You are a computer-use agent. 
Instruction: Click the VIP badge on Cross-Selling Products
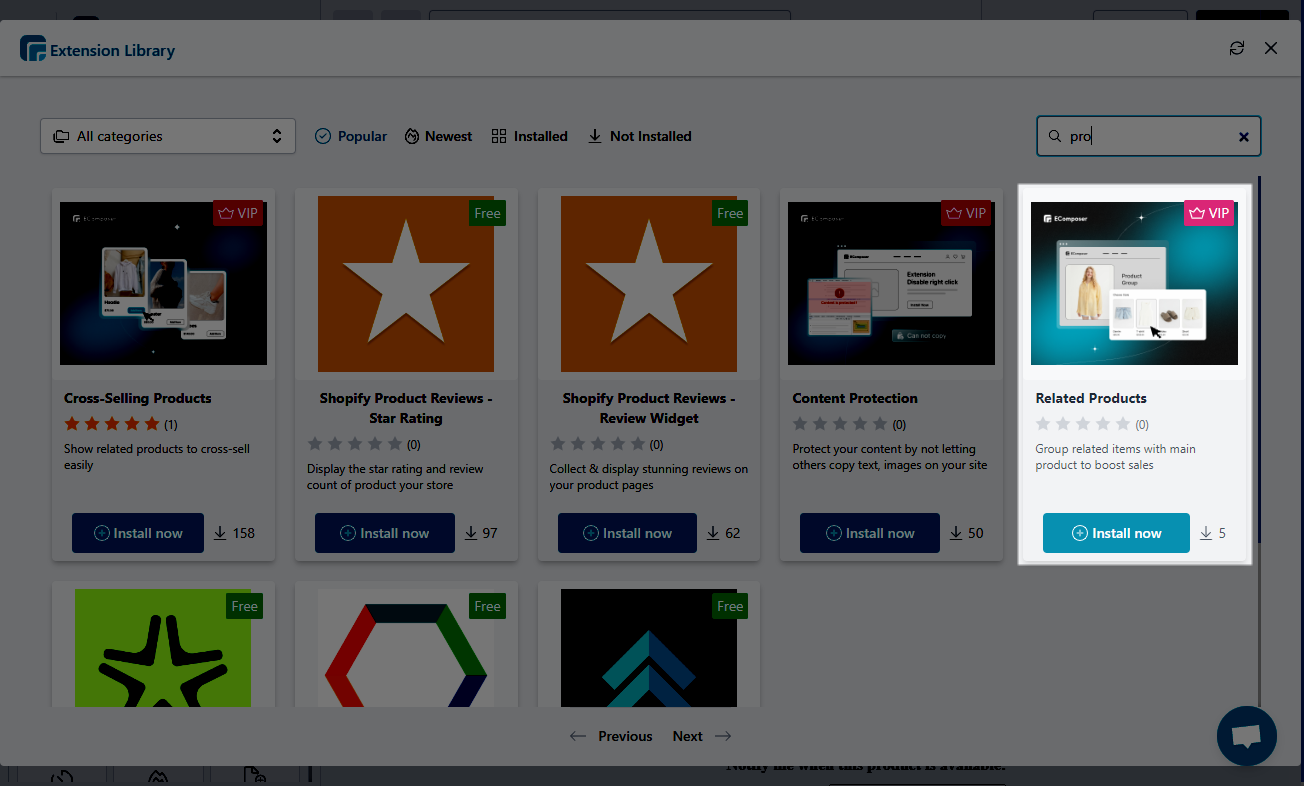[x=238, y=213]
